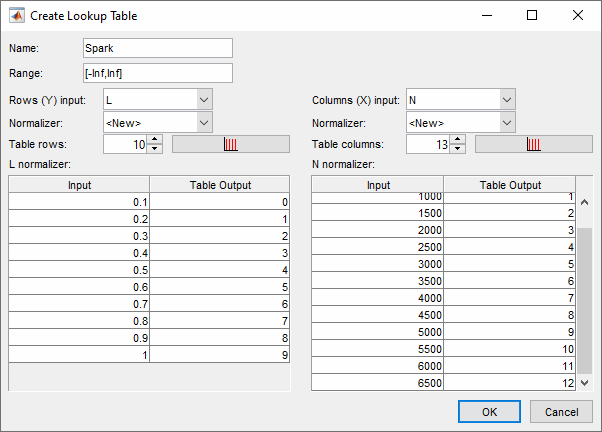This screenshot has height=432, width=602.
Task: Click the Table rows value field
Action: click(125, 144)
